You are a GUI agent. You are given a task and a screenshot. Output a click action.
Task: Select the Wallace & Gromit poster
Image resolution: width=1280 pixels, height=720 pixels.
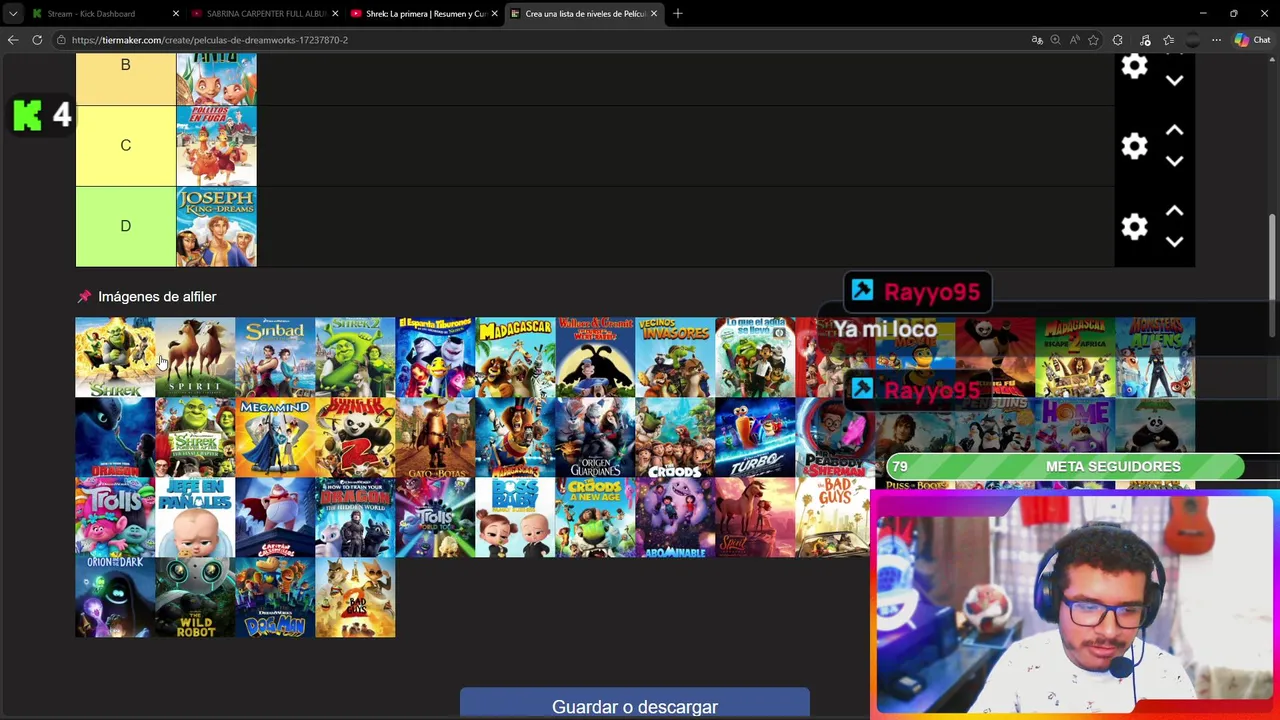click(595, 357)
